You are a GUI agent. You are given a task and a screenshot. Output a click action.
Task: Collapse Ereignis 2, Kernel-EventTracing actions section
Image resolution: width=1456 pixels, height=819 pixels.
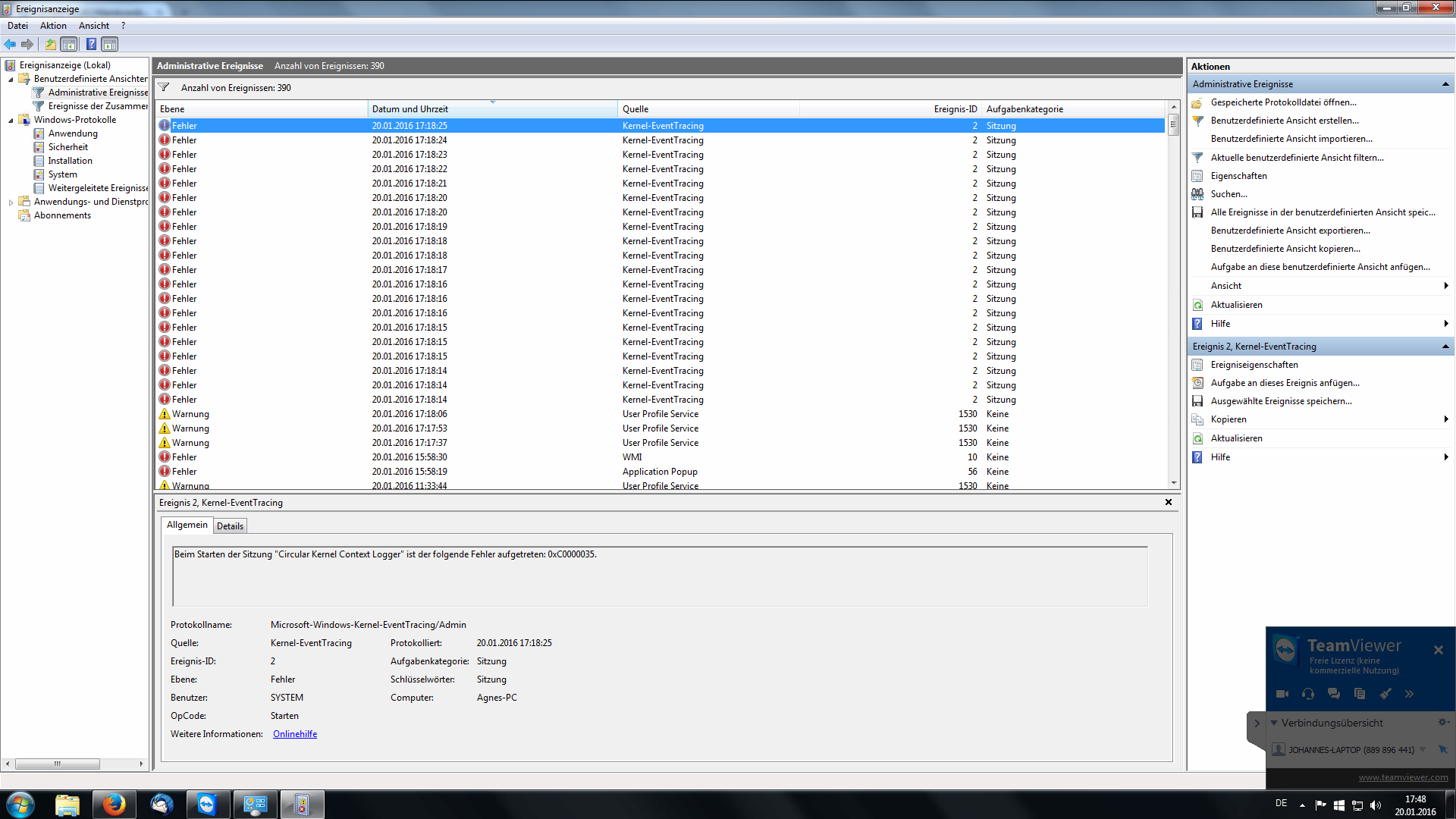click(x=1445, y=347)
